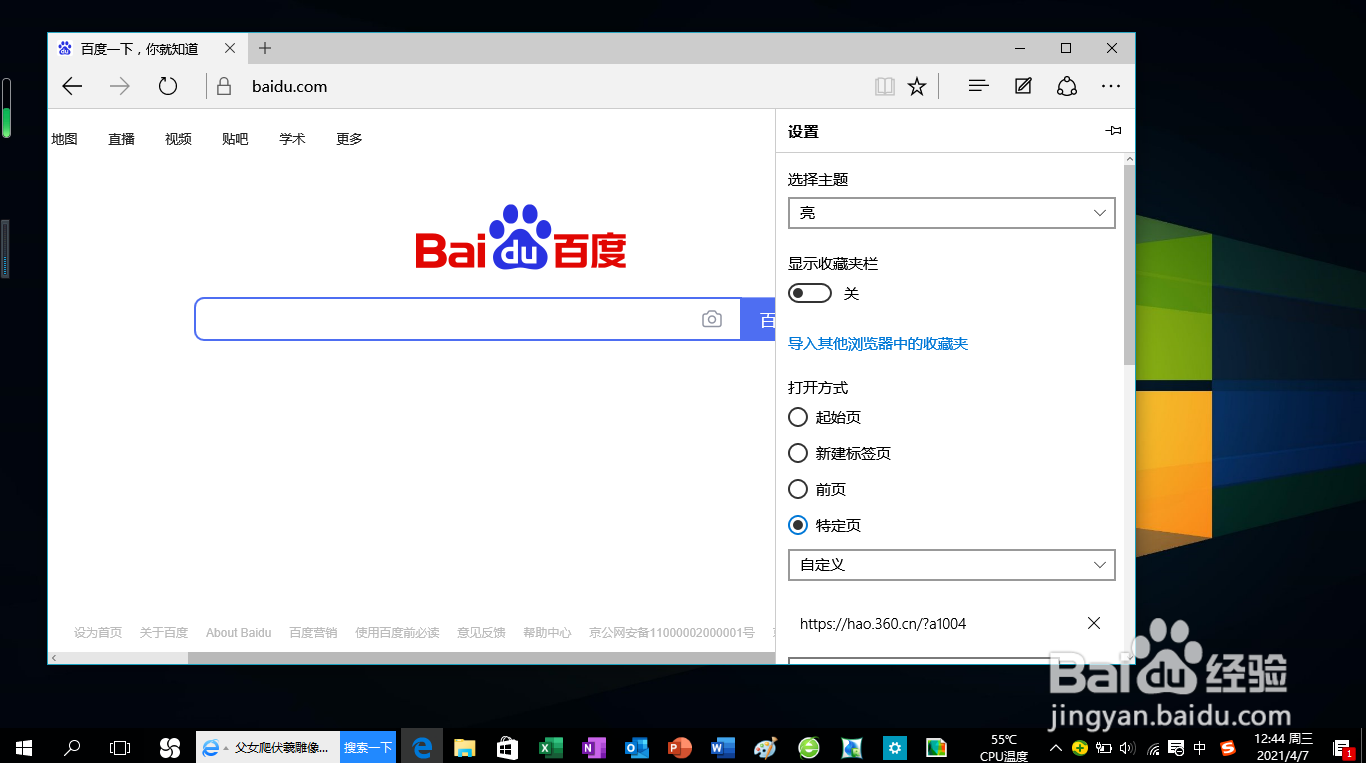Remove the hao.360.cn start page
The height and width of the screenshot is (763, 1366).
click(1094, 623)
